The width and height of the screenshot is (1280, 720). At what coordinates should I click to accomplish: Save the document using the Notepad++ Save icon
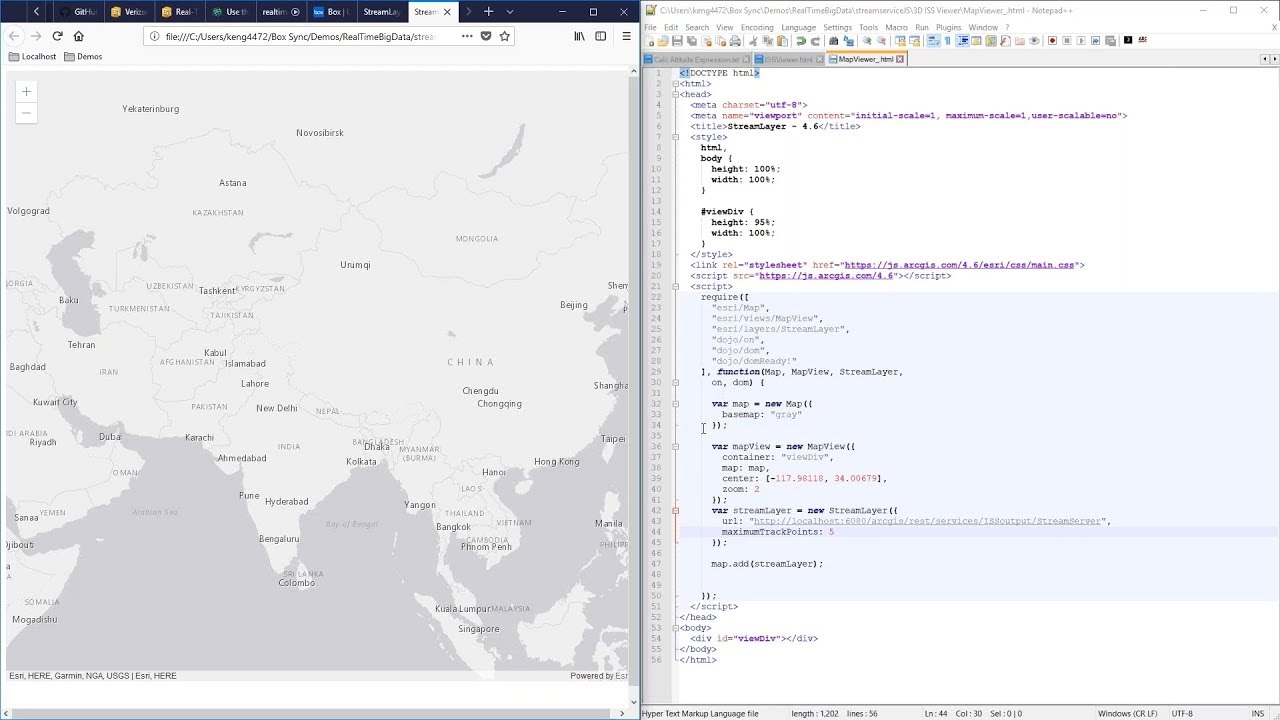[677, 41]
